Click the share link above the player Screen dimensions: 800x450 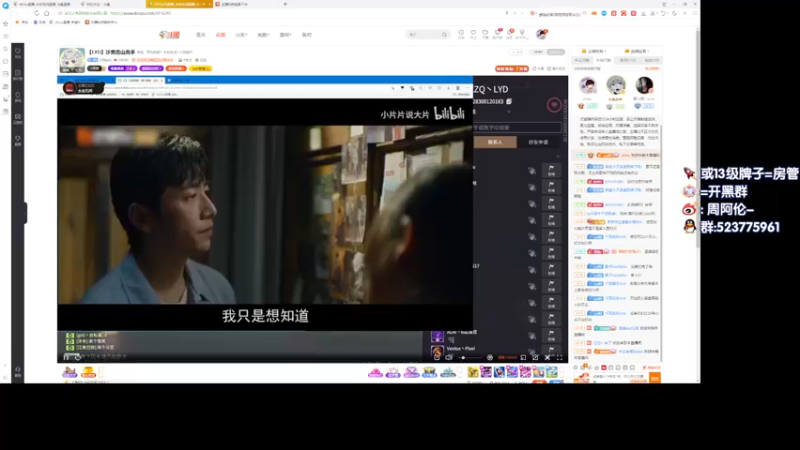coord(538,68)
